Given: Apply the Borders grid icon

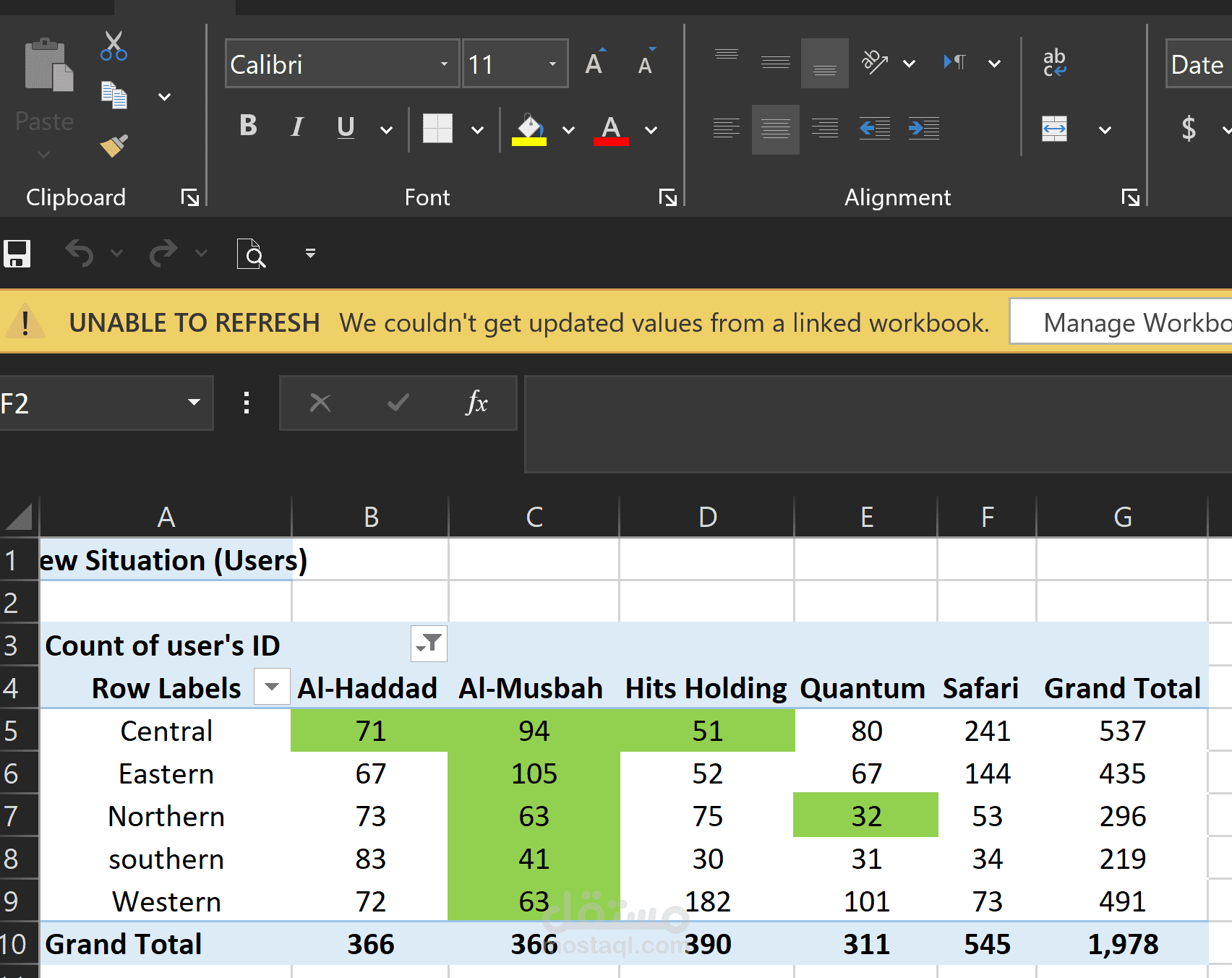Looking at the screenshot, I should (437, 129).
